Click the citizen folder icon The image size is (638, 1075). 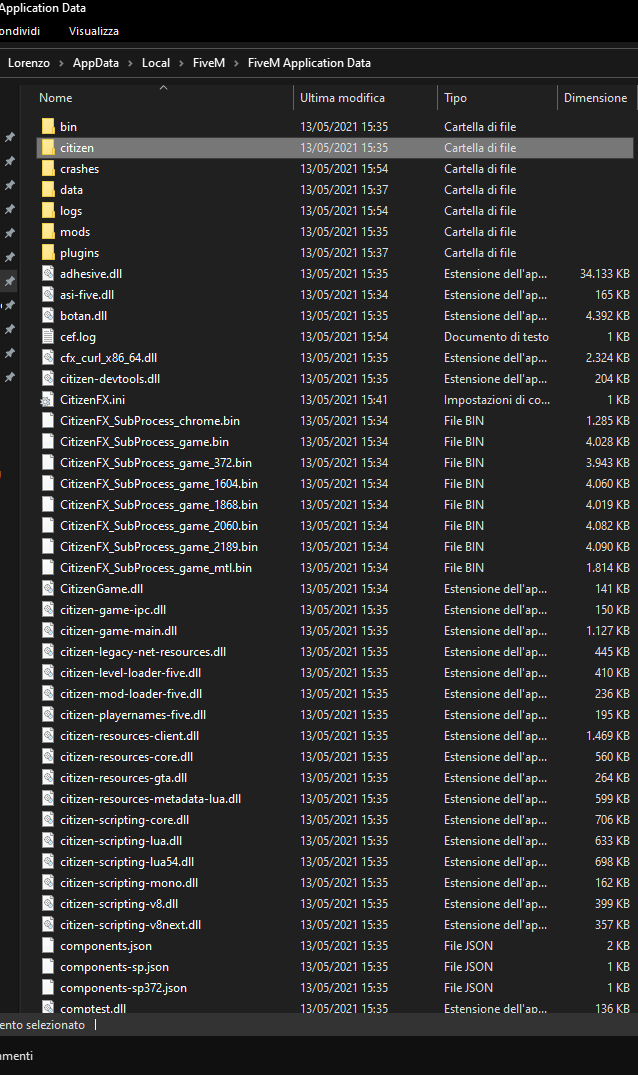[48, 147]
